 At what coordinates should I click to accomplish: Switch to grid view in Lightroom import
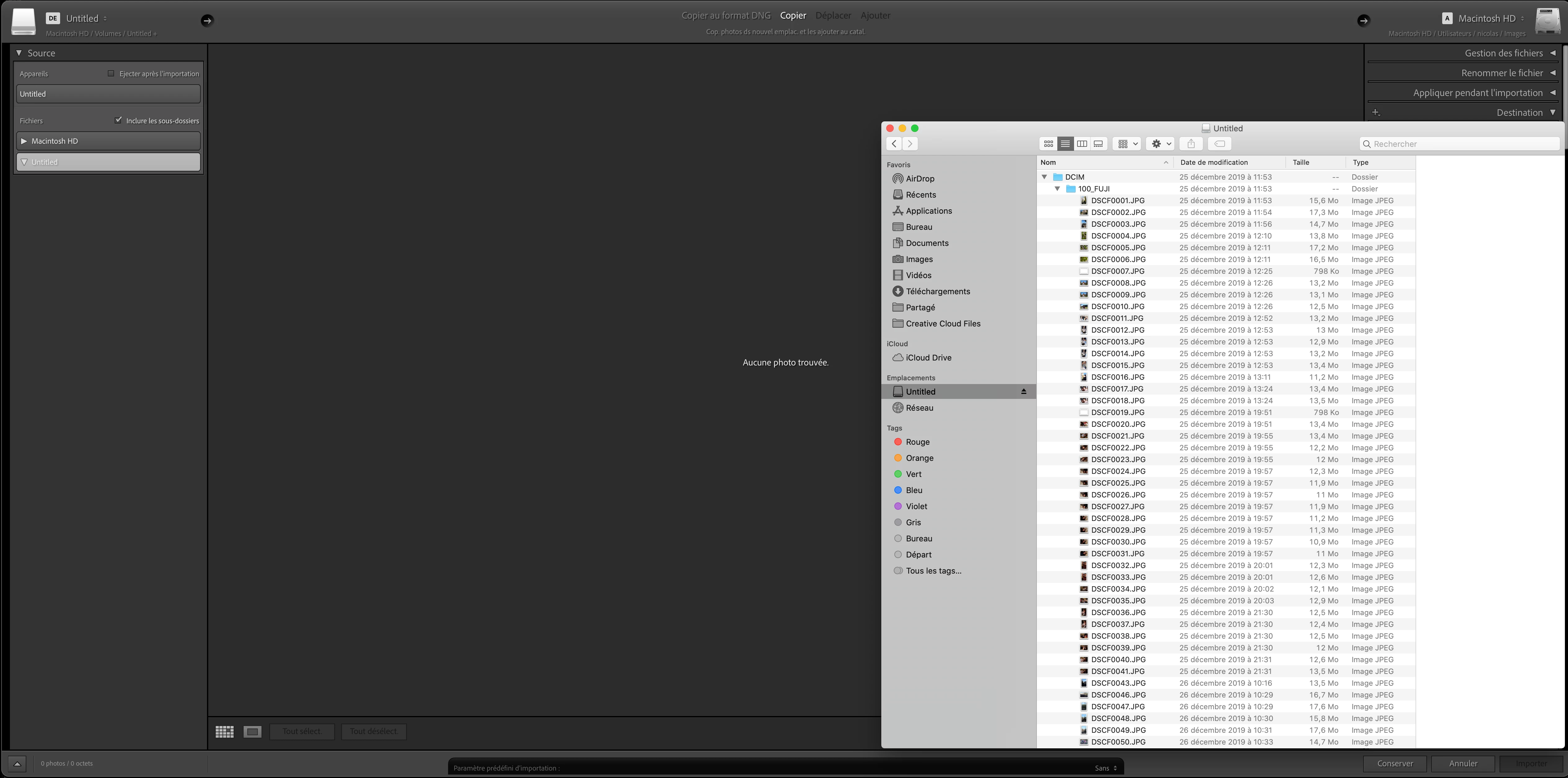(x=225, y=732)
